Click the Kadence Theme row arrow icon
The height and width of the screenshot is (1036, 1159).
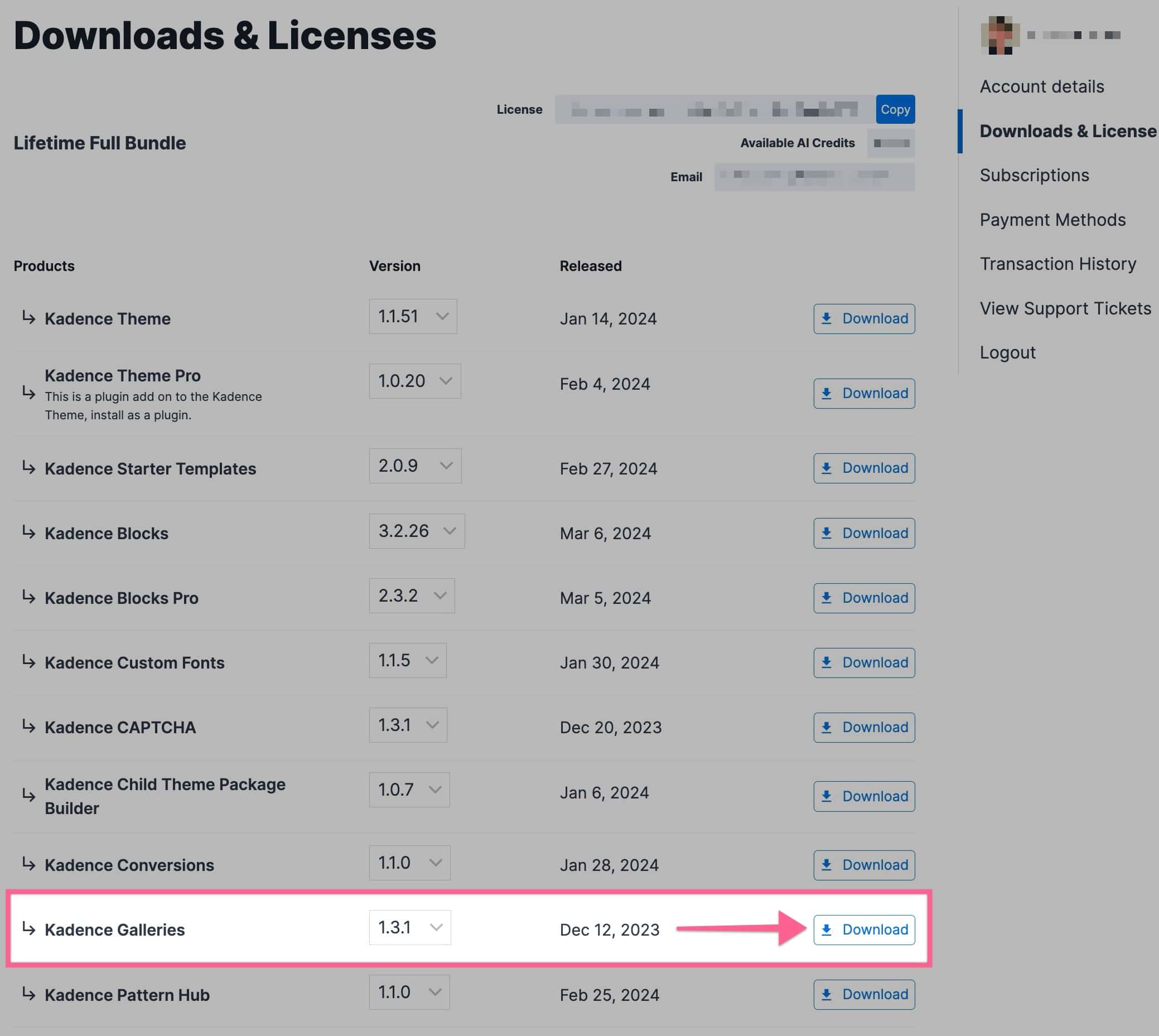point(28,317)
